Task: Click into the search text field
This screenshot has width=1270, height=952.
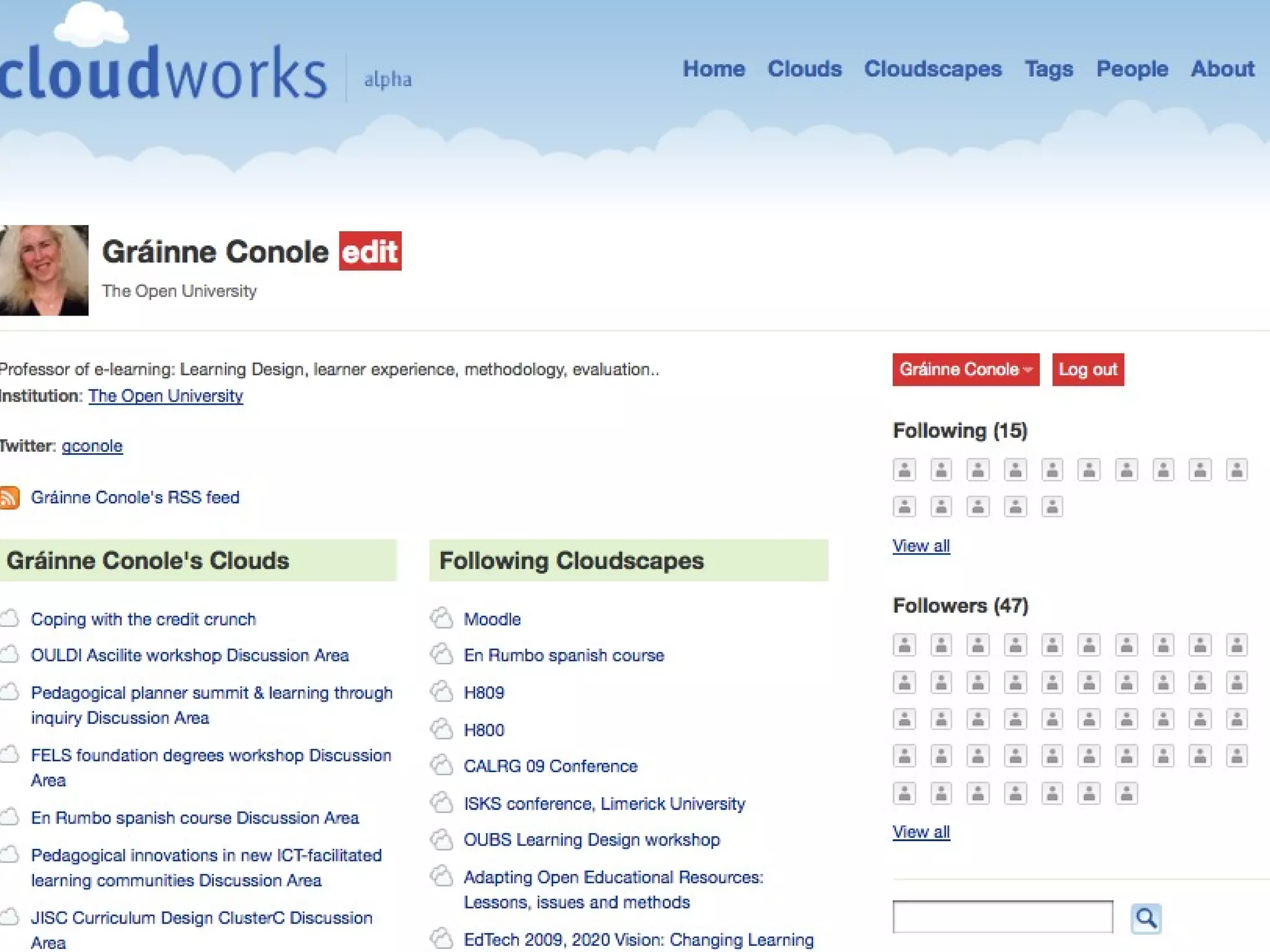Action: click(1002, 917)
